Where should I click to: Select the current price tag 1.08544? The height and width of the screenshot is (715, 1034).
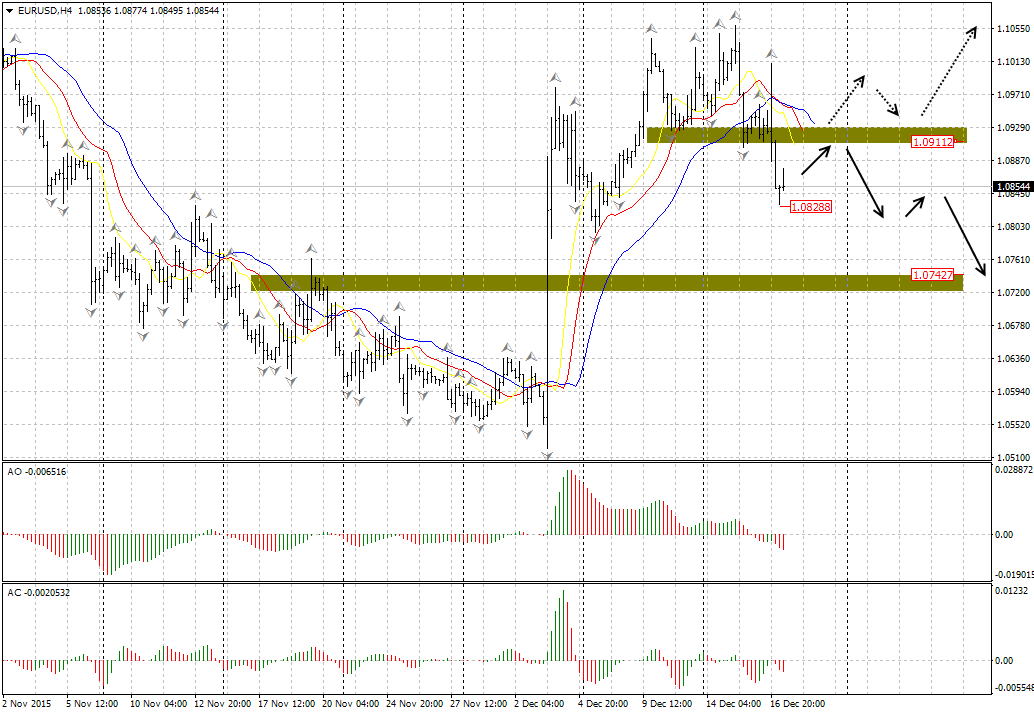[1012, 187]
